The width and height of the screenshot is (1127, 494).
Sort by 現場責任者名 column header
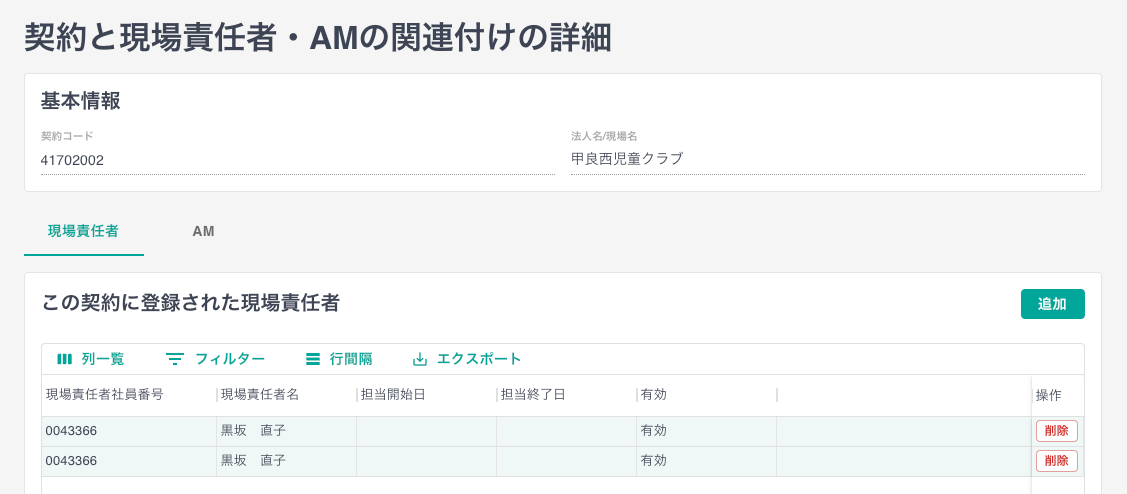point(260,395)
